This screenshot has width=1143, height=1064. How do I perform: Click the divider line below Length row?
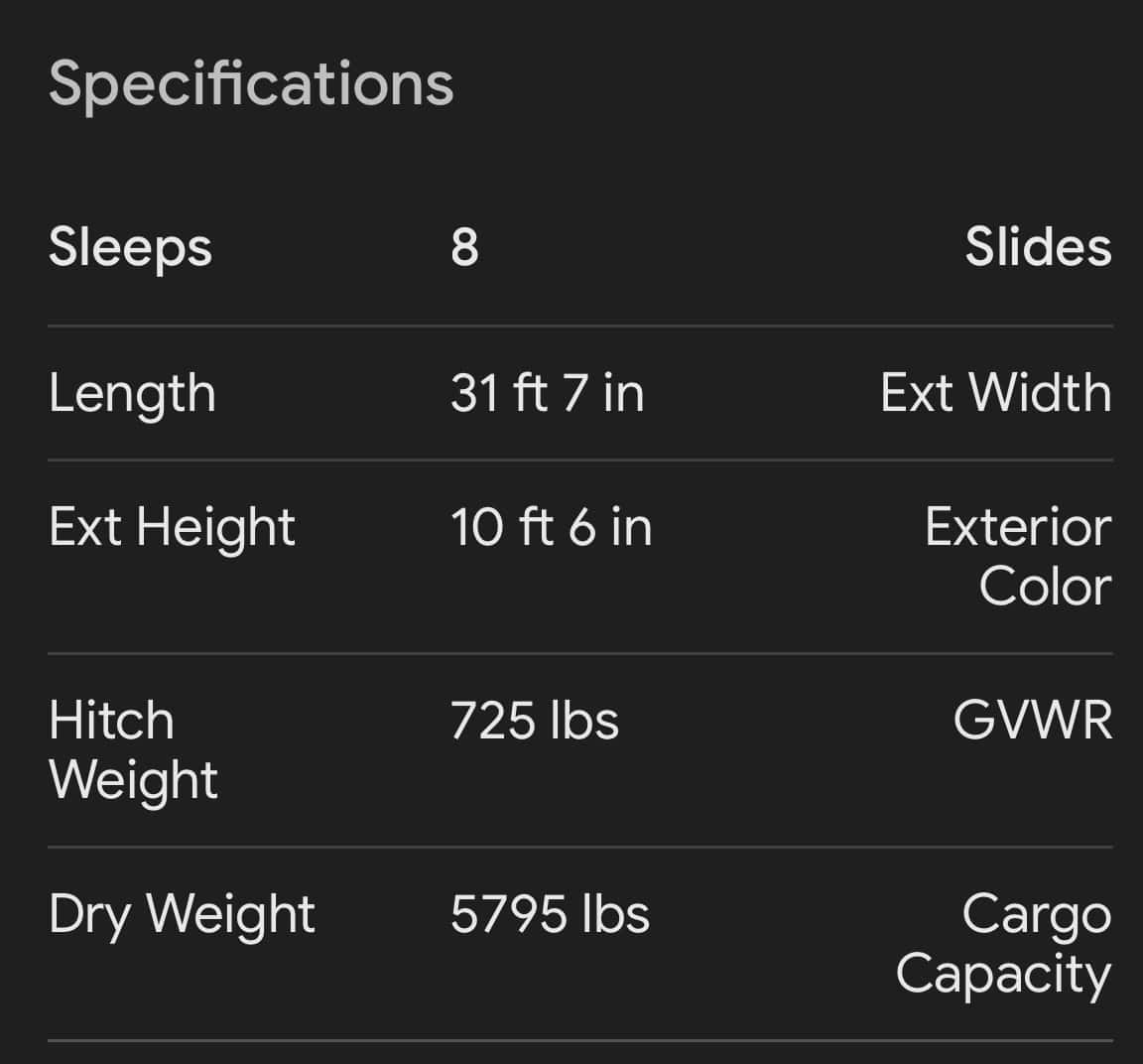coord(580,460)
